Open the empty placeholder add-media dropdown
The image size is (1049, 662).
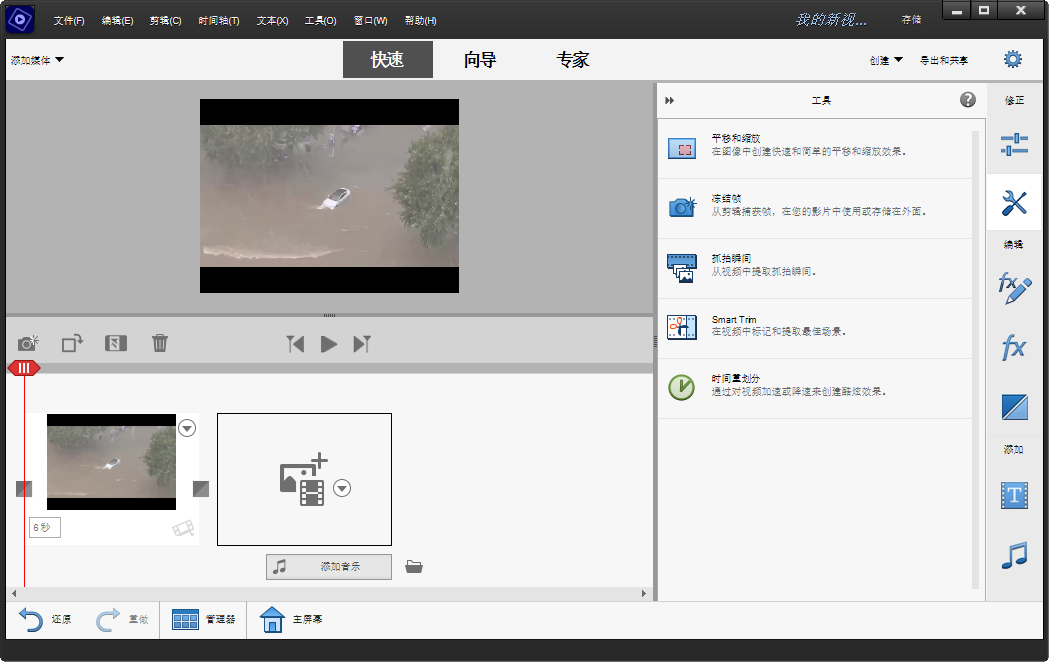342,489
